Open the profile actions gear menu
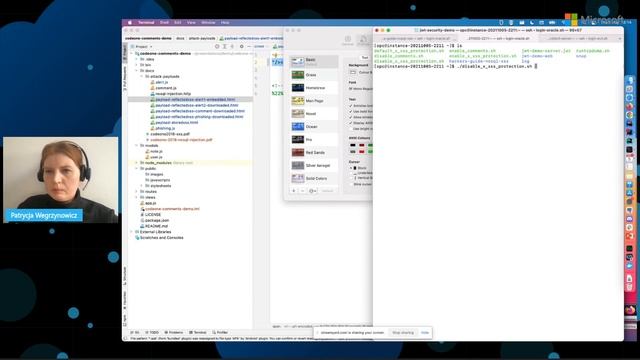Viewport: 640px width, 360px height. [312, 191]
